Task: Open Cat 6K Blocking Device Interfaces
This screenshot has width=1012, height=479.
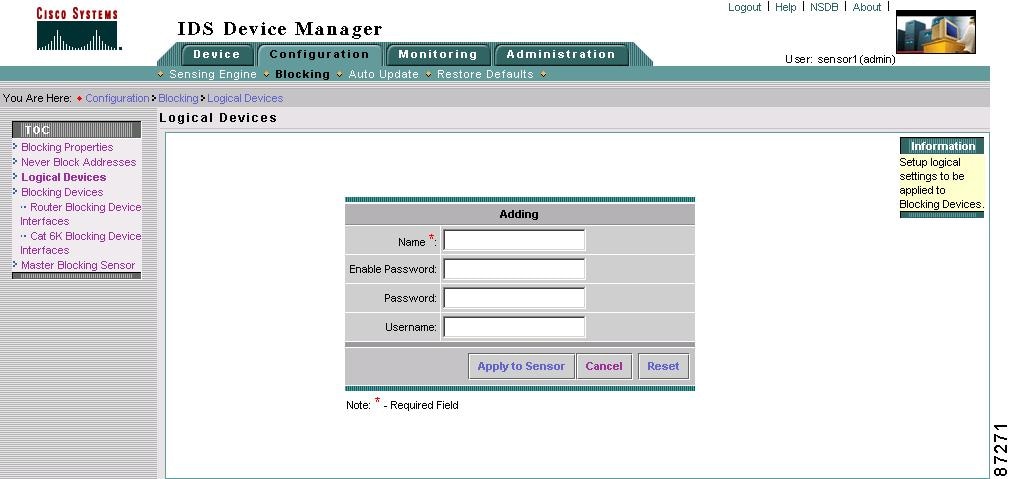Action: click(81, 243)
